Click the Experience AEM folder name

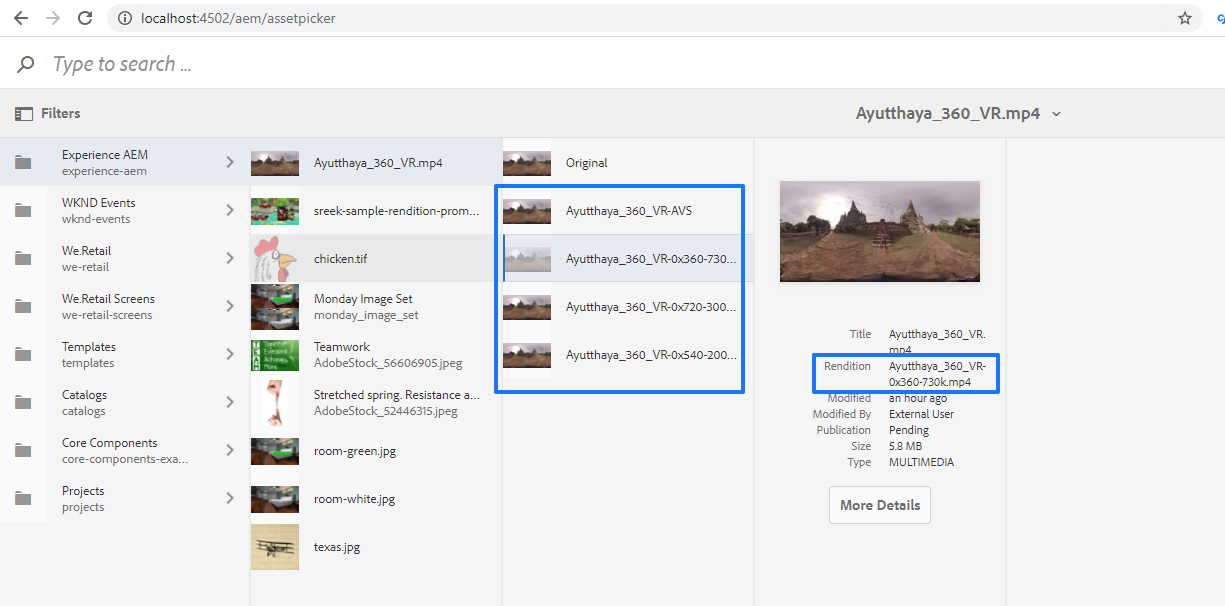point(105,155)
